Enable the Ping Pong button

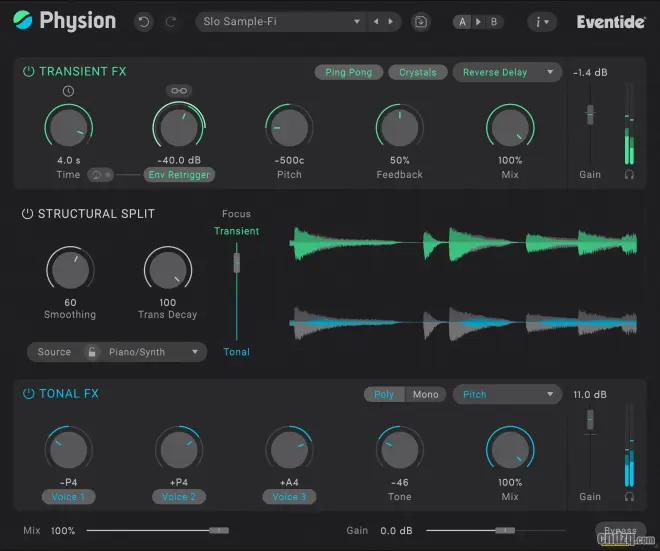pyautogui.click(x=348, y=72)
